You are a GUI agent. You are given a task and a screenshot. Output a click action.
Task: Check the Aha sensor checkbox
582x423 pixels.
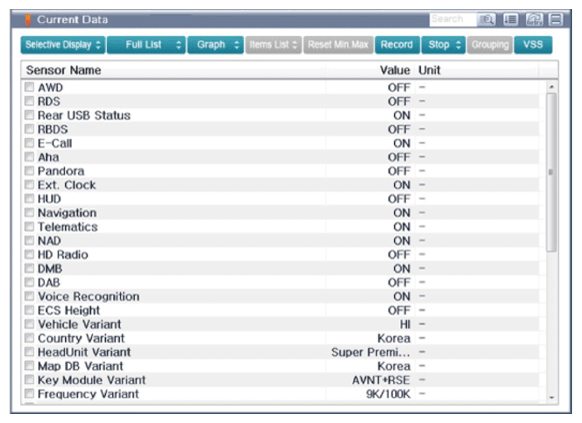pos(29,157)
